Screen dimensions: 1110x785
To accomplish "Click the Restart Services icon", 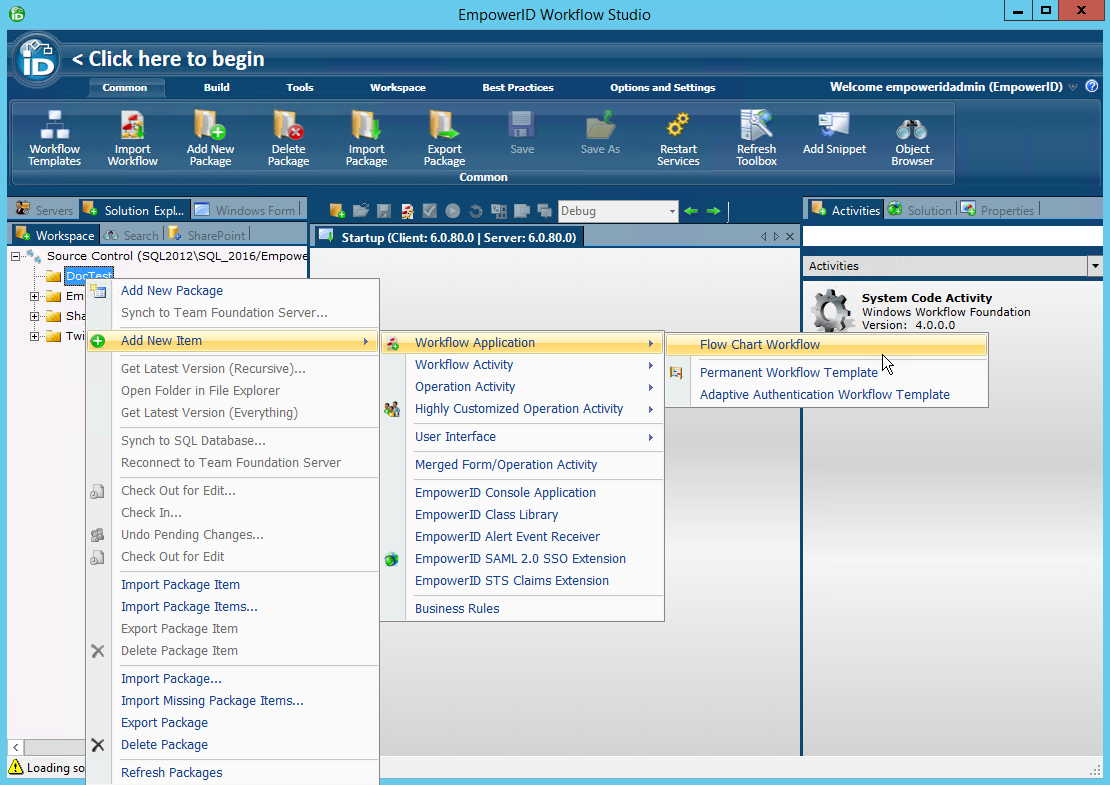I will pos(678,138).
